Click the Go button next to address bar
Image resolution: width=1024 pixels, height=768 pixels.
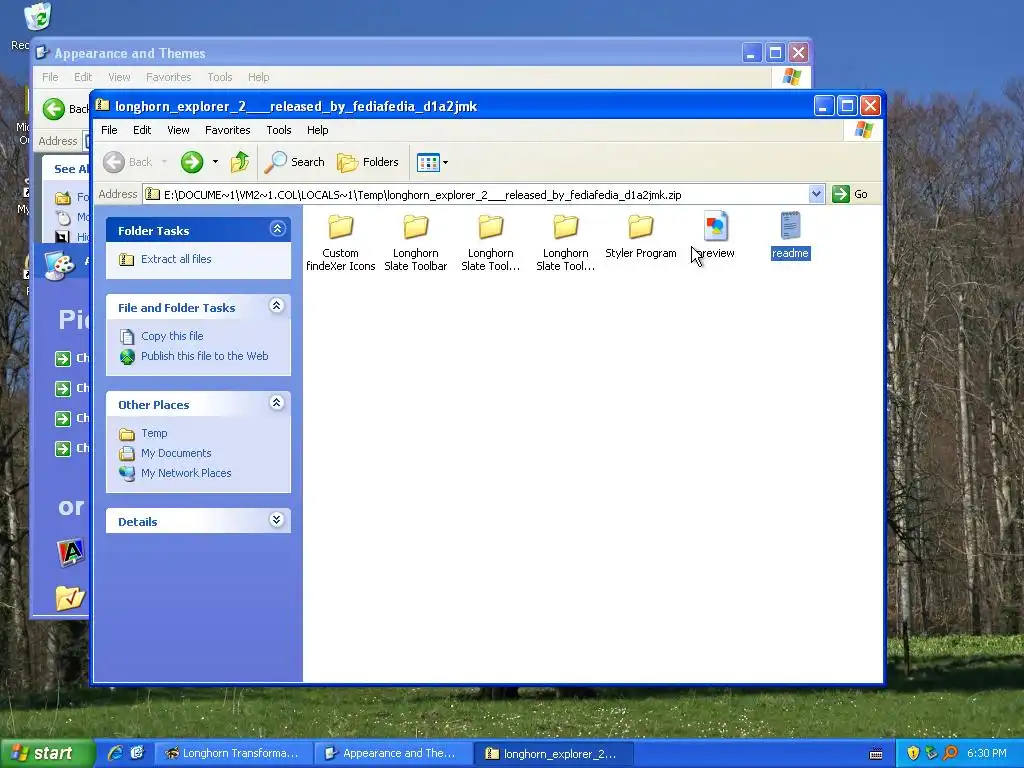850,194
